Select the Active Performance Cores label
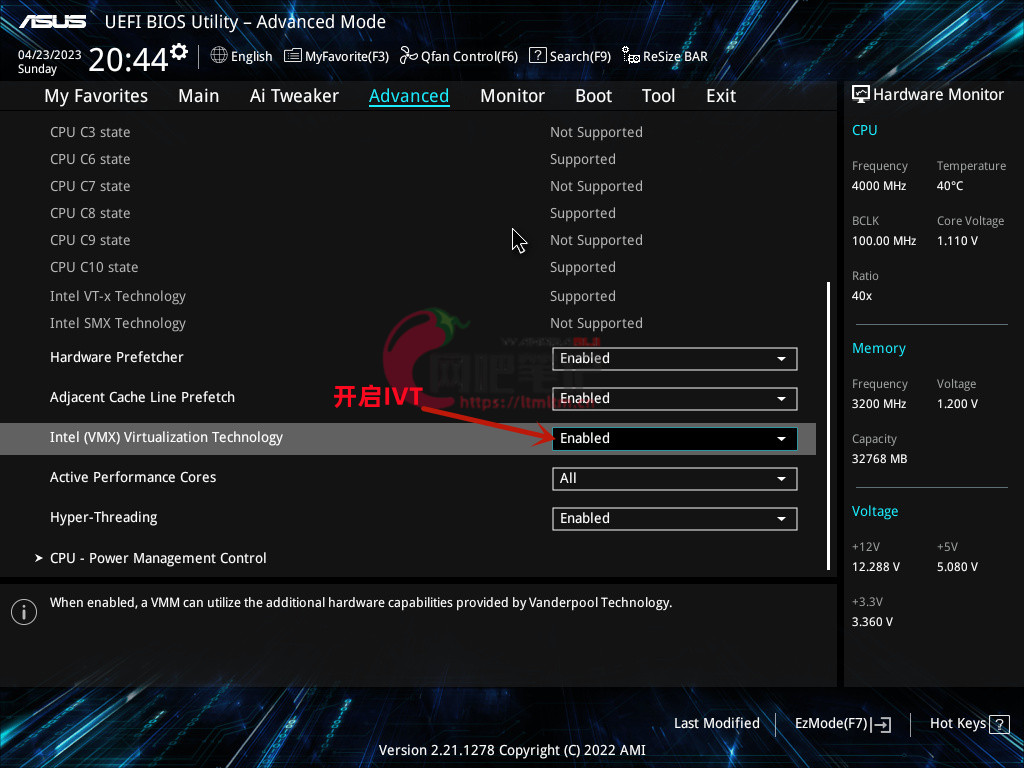The height and width of the screenshot is (768, 1024). (133, 477)
